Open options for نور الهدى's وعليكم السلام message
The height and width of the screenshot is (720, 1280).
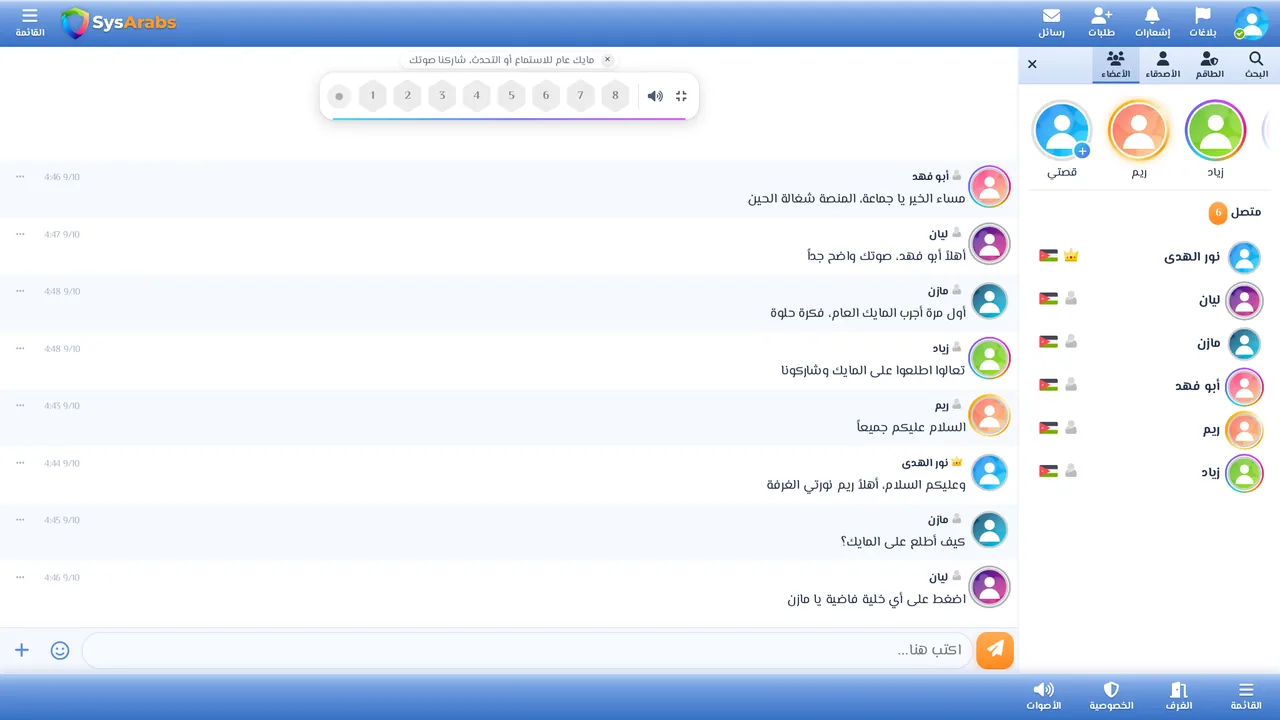[20, 463]
